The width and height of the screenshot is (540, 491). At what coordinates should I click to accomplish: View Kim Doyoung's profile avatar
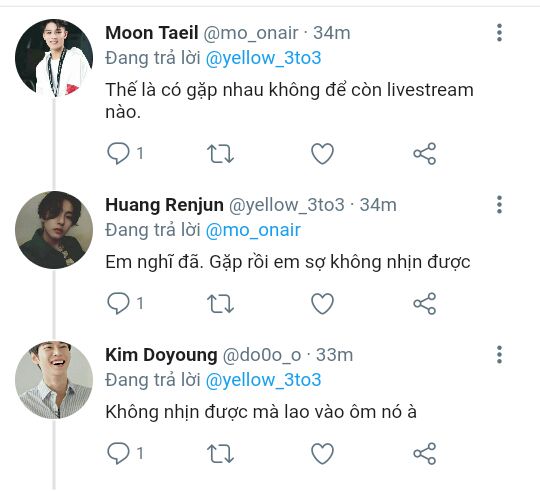coord(54,380)
